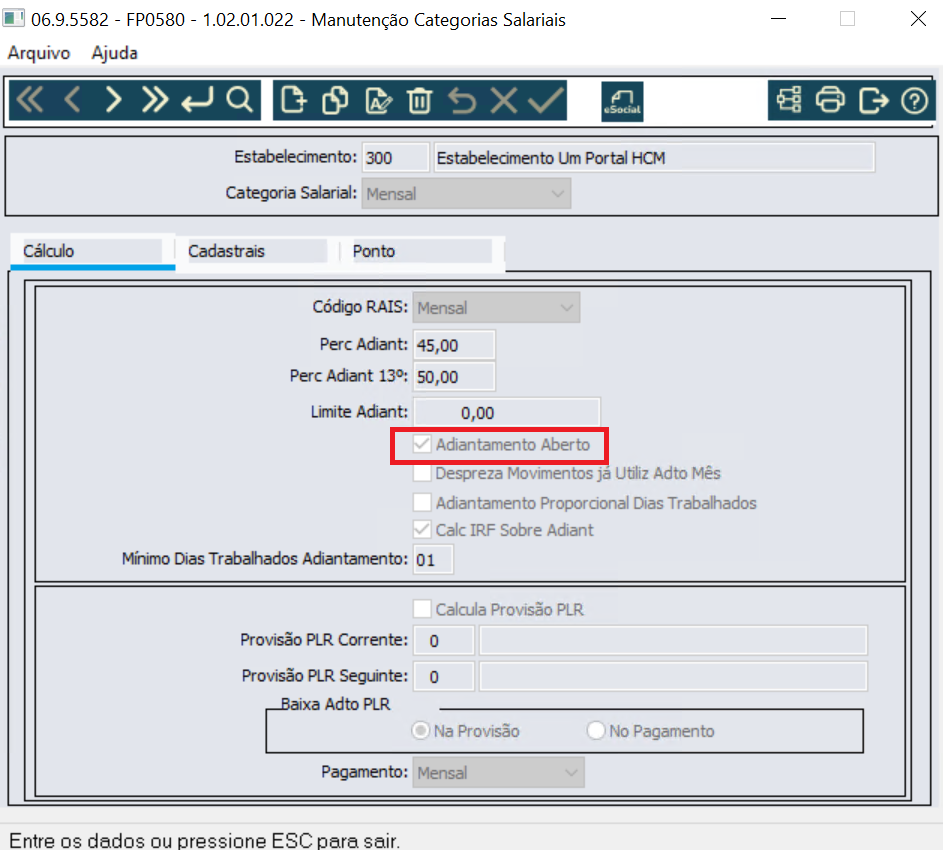This screenshot has height=850, width=943.
Task: Open the search magnifier tool
Action: [239, 100]
